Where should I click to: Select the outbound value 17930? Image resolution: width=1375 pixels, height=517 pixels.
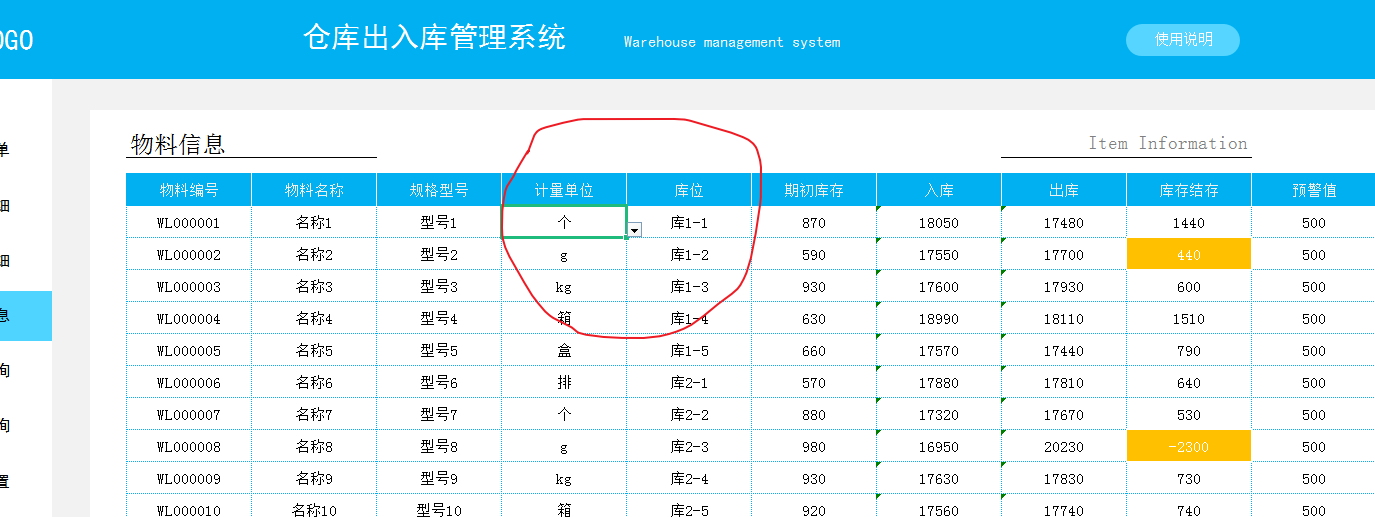[1064, 287]
